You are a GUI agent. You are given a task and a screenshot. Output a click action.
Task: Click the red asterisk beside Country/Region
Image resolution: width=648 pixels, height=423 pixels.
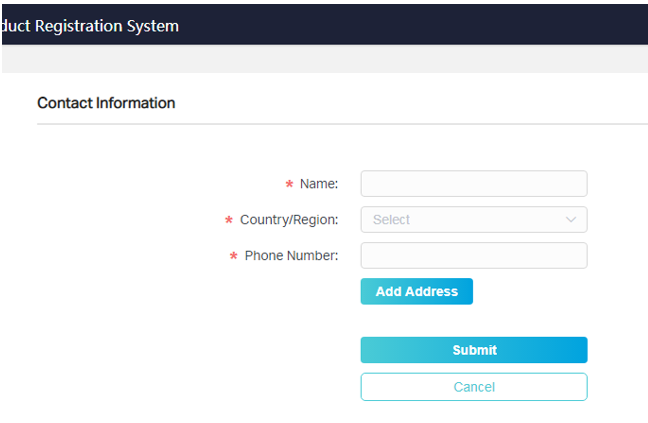[x=229, y=221]
